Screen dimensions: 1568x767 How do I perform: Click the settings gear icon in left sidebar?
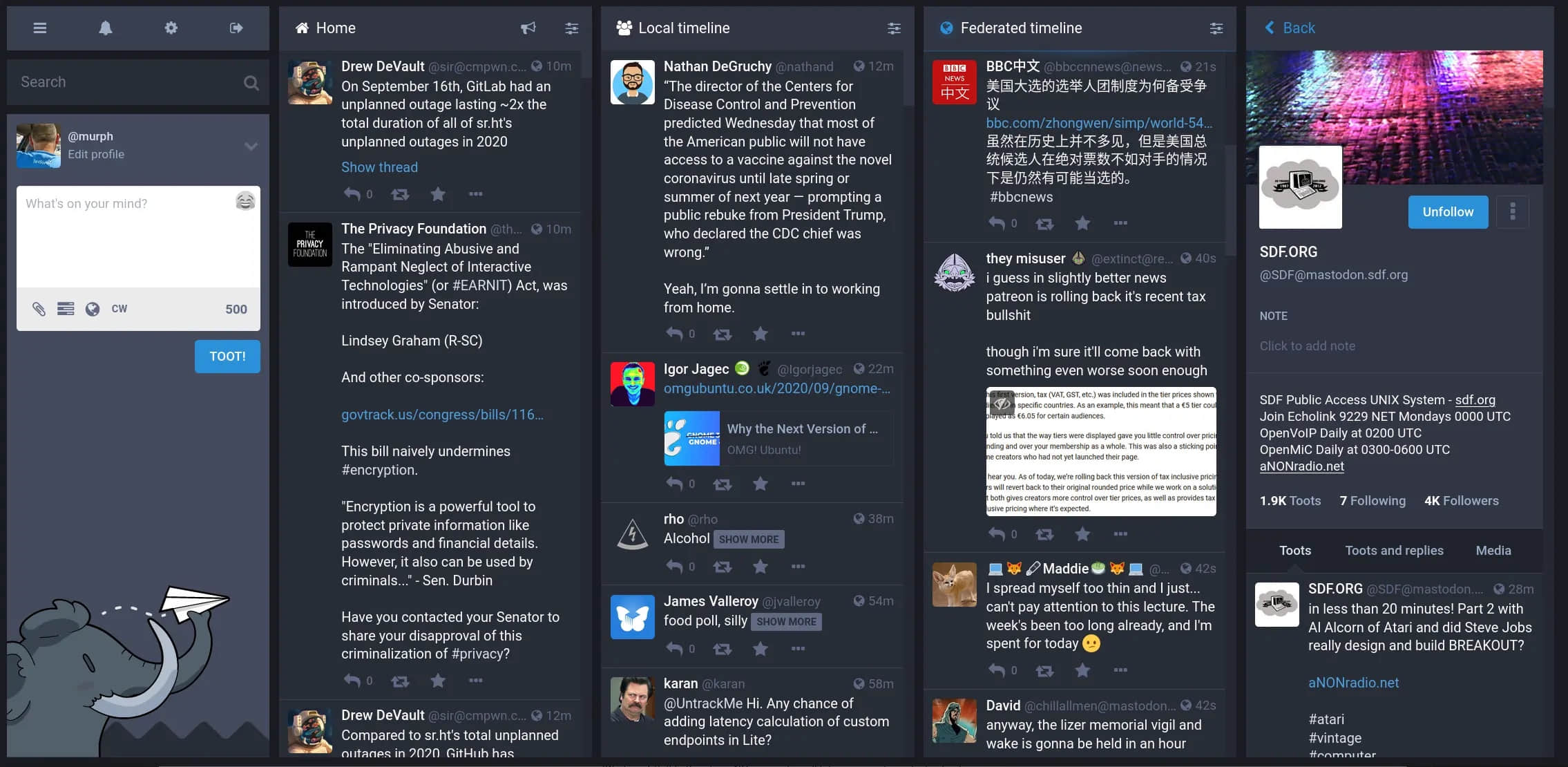click(x=170, y=27)
